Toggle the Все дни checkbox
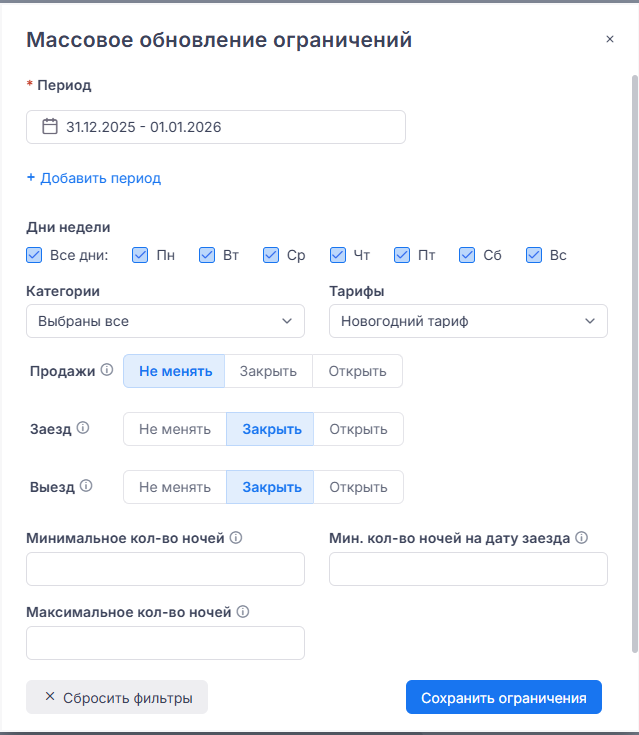639x735 pixels. 35,255
